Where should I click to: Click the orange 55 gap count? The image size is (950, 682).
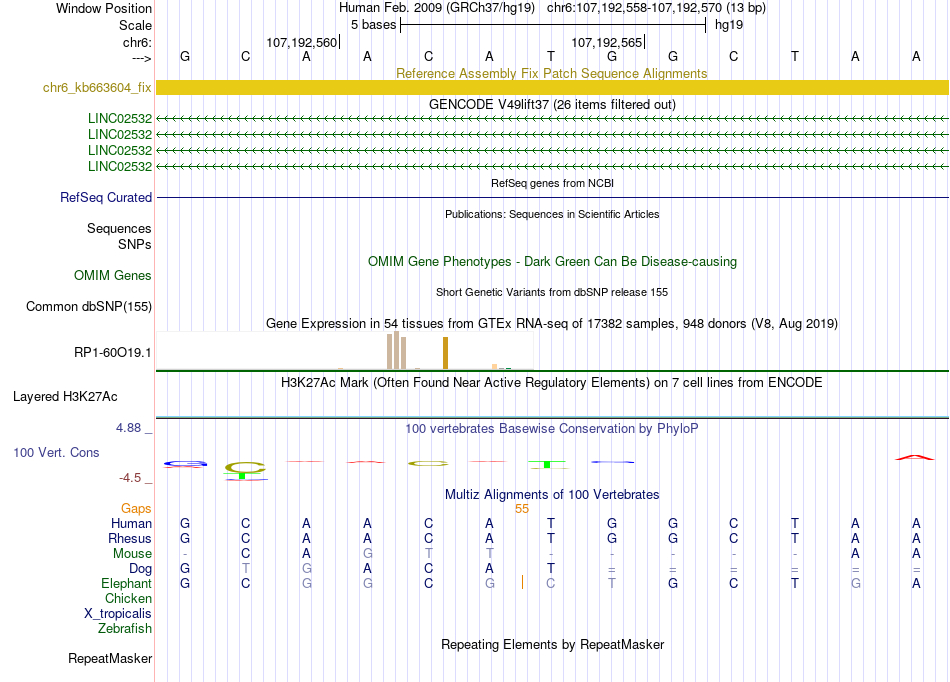click(x=522, y=509)
